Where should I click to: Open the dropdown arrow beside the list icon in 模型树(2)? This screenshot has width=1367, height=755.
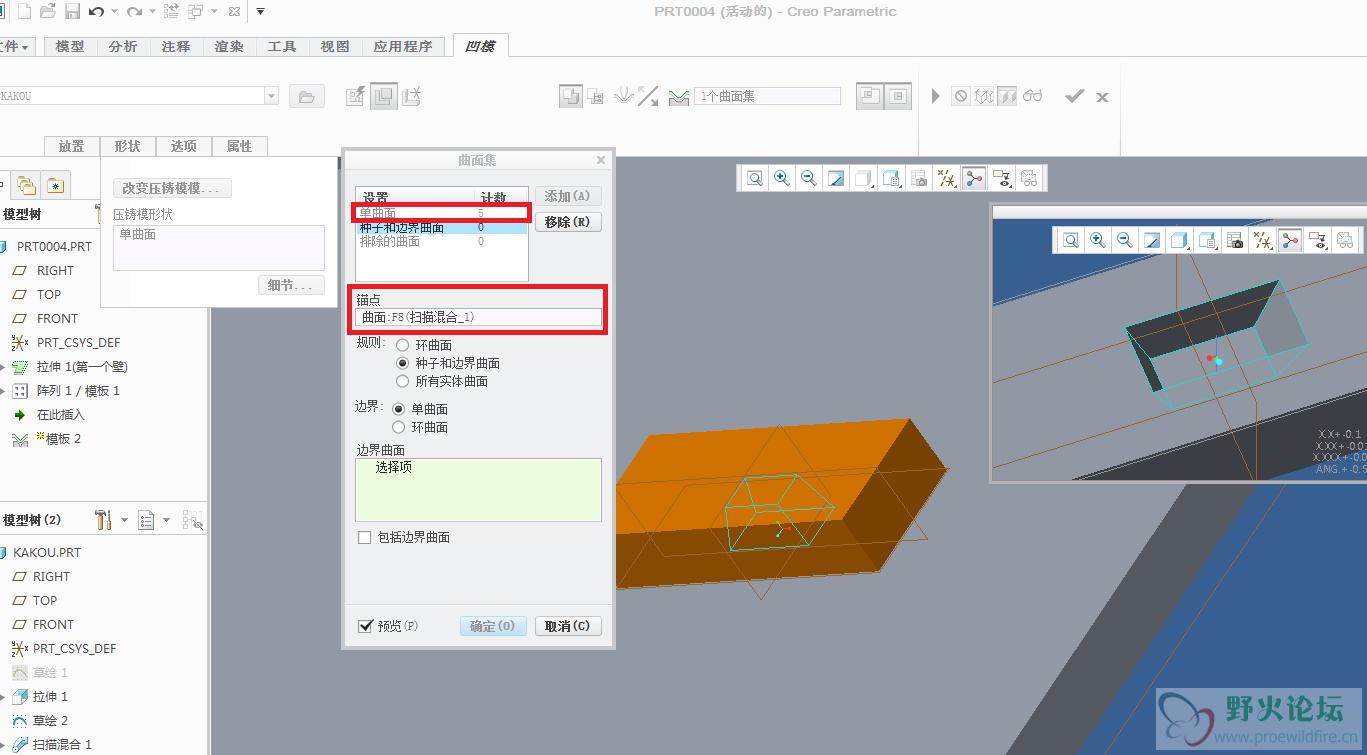[166, 520]
